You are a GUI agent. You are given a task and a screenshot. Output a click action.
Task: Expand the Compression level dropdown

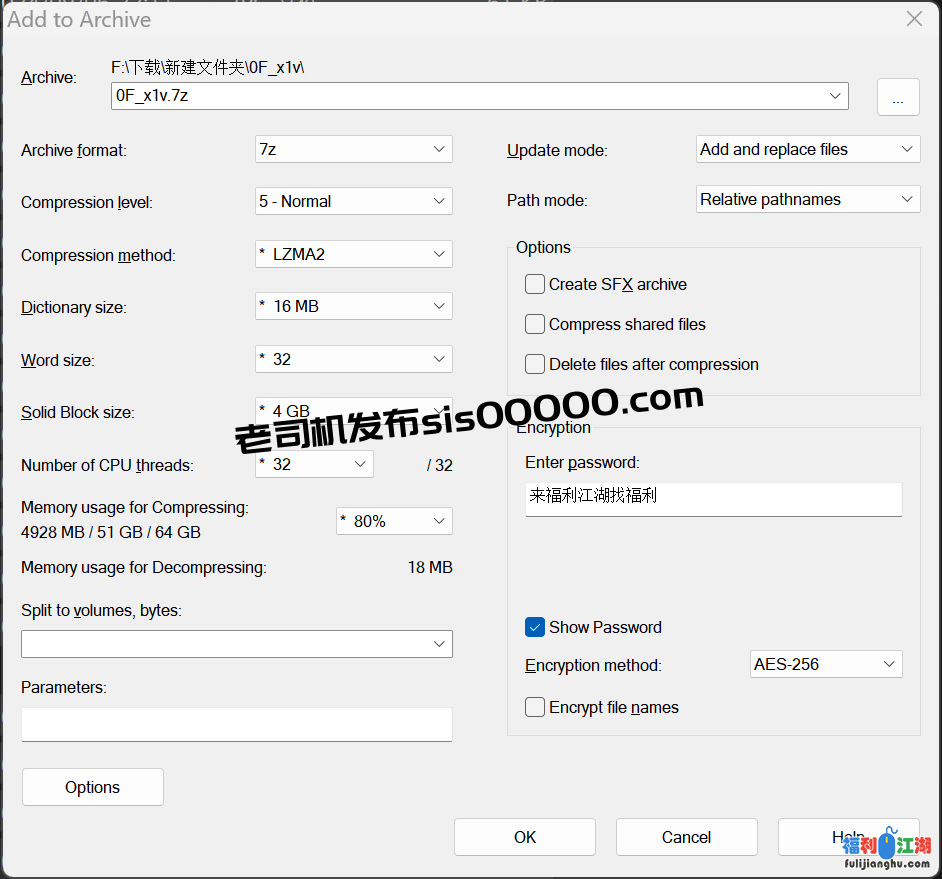pyautogui.click(x=354, y=201)
